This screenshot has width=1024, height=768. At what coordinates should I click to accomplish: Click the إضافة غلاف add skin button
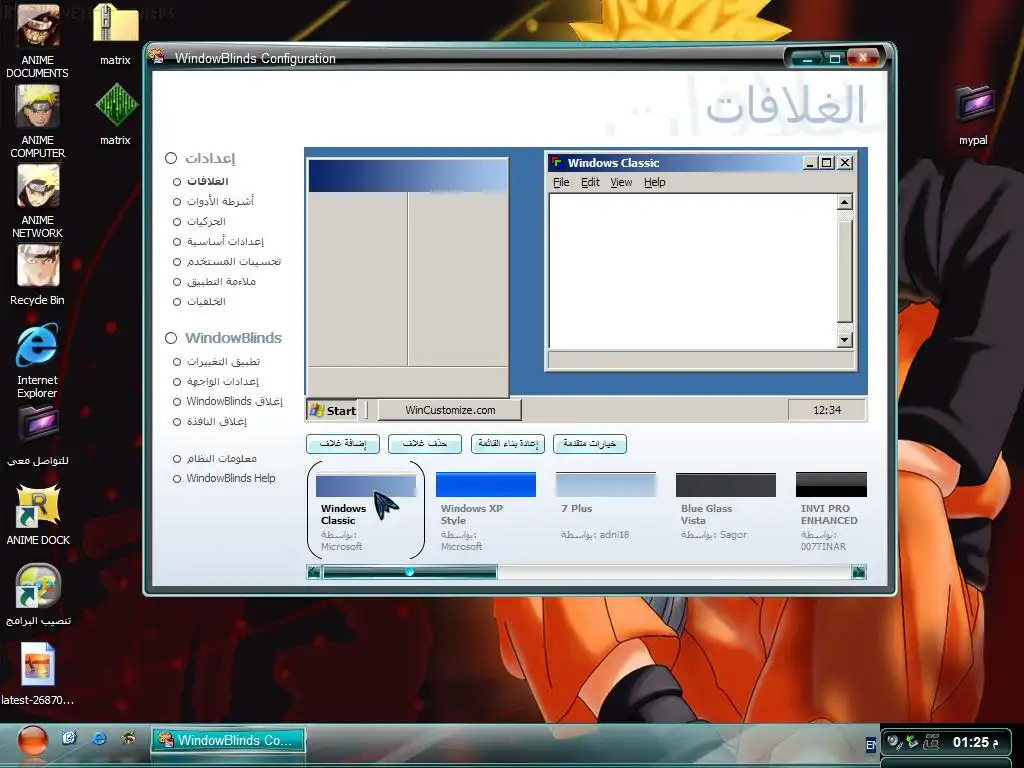point(343,444)
